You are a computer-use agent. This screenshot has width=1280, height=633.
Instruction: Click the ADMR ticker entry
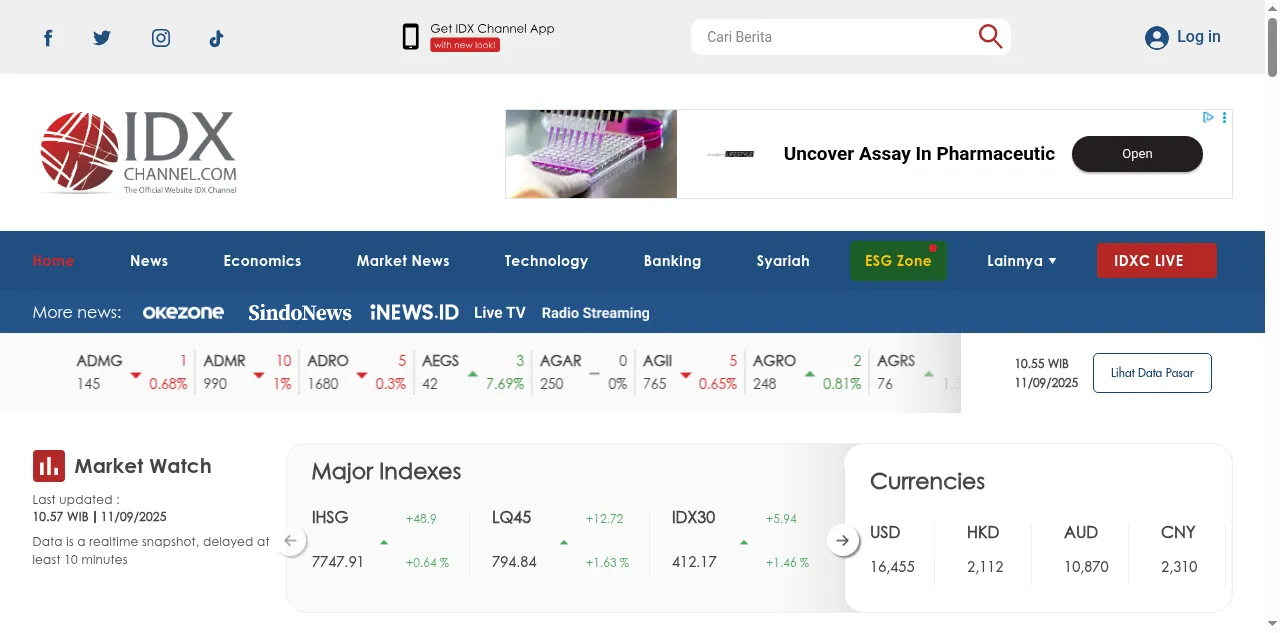(x=248, y=372)
